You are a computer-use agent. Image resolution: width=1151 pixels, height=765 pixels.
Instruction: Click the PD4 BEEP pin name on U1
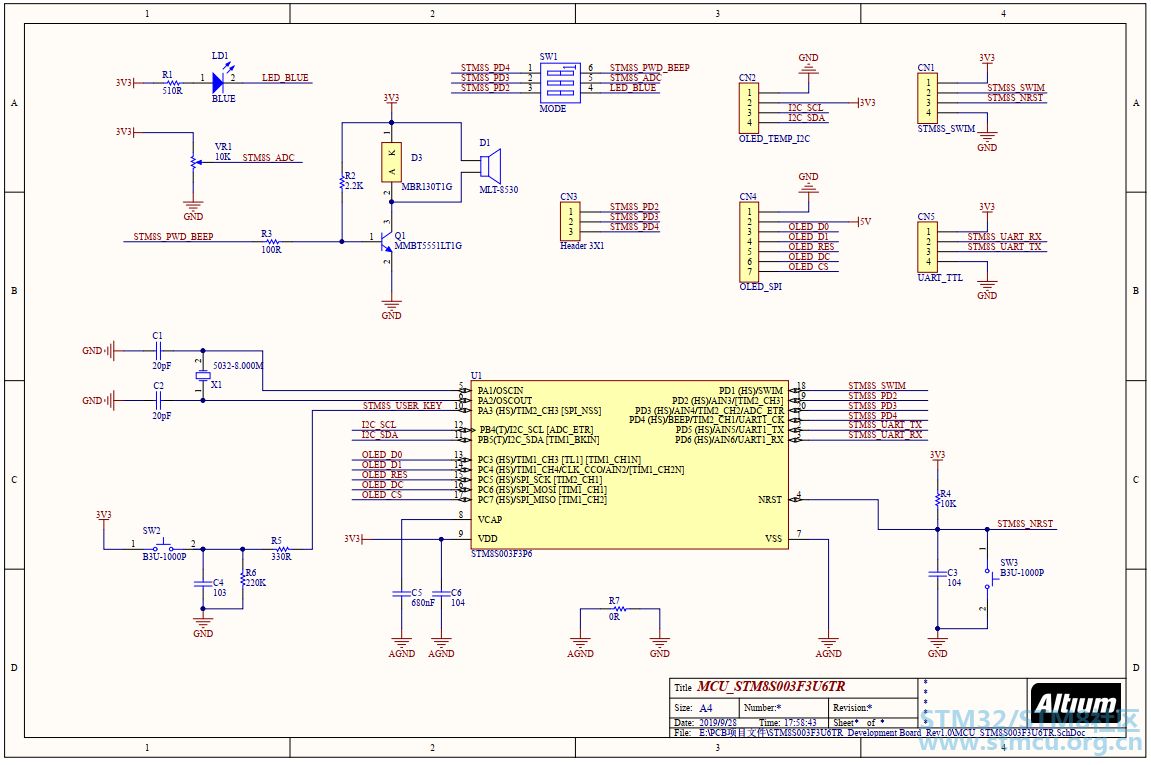click(706, 420)
